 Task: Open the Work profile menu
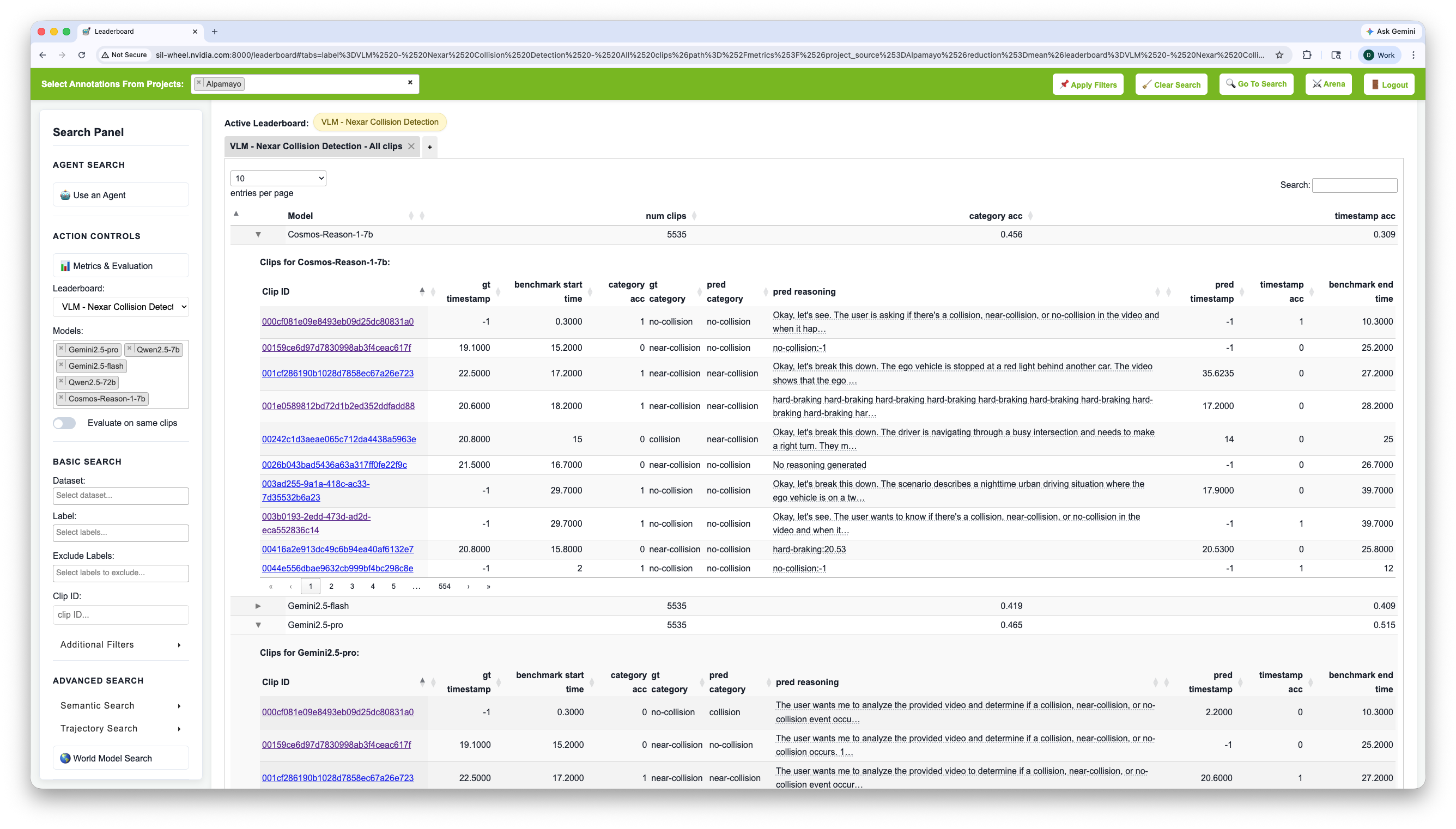pyautogui.click(x=1379, y=55)
